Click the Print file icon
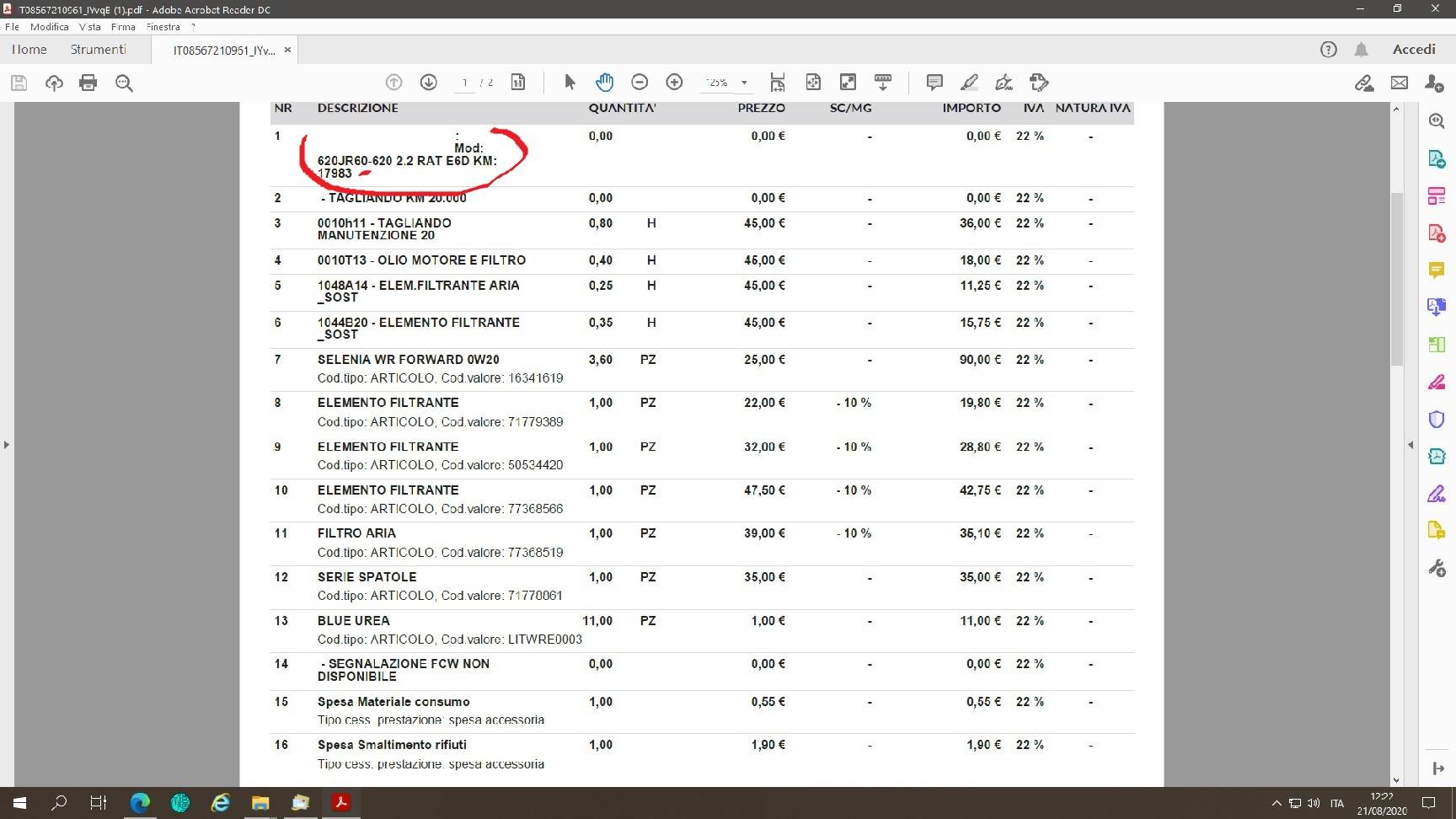The image size is (1456, 819). pos(88,83)
